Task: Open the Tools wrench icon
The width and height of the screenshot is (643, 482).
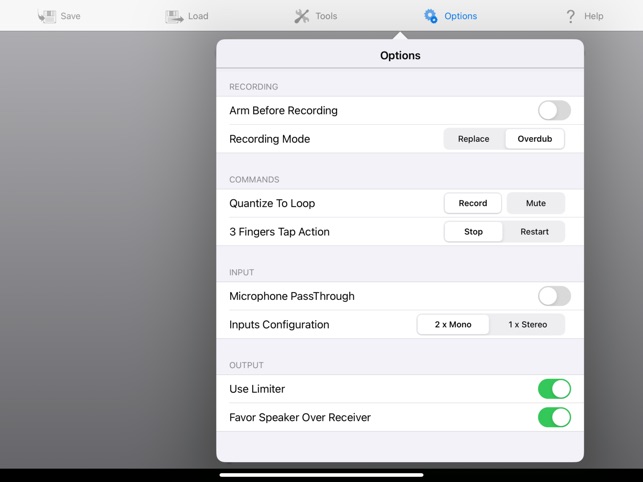Action: pos(302,16)
